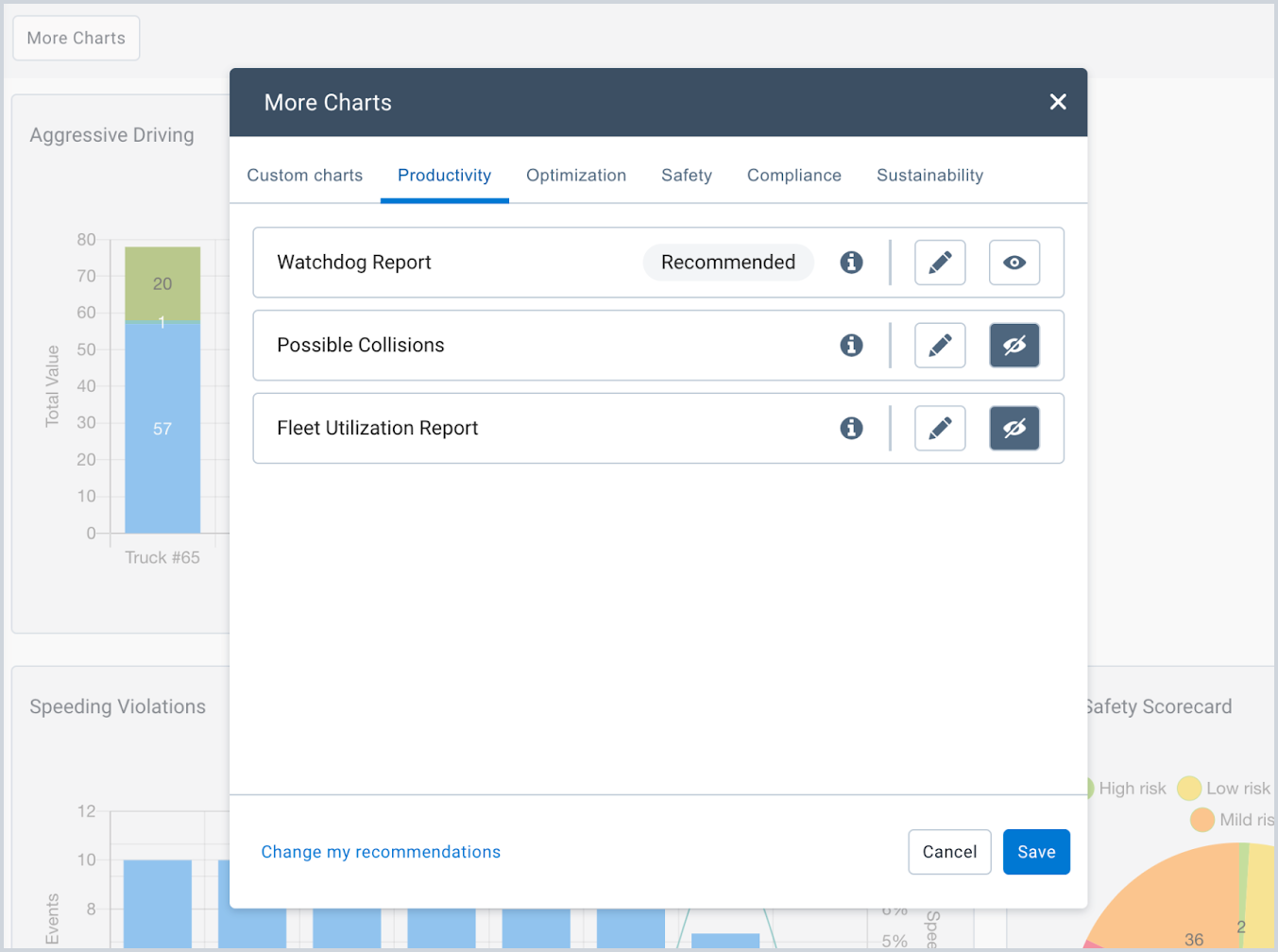Show the Possible Collisions chart
This screenshot has height=952, width=1278.
tap(1014, 345)
